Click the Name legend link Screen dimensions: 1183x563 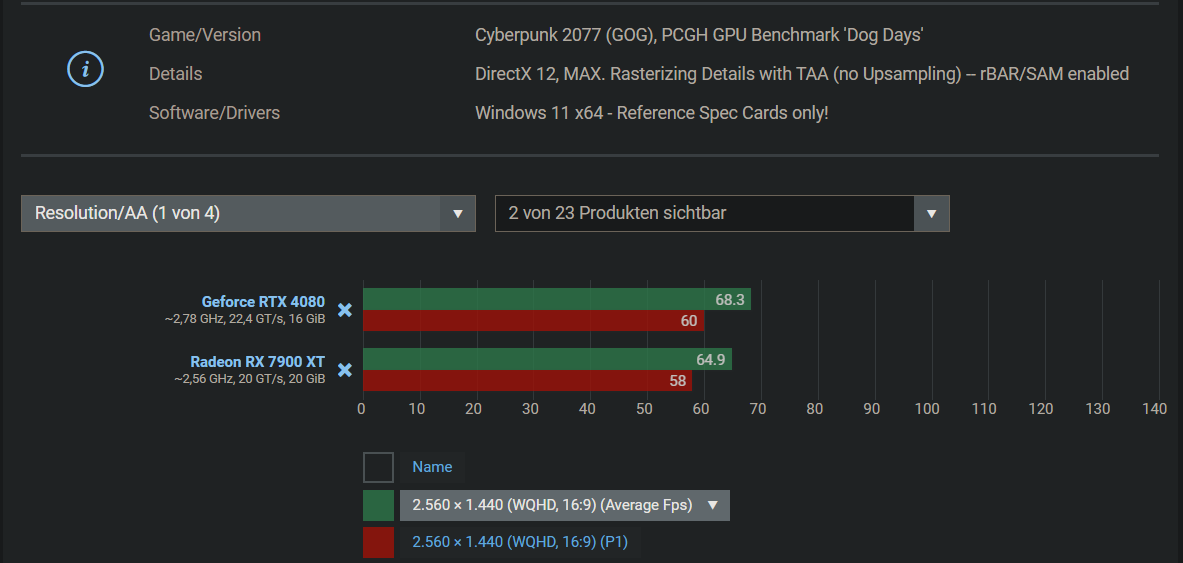point(432,467)
